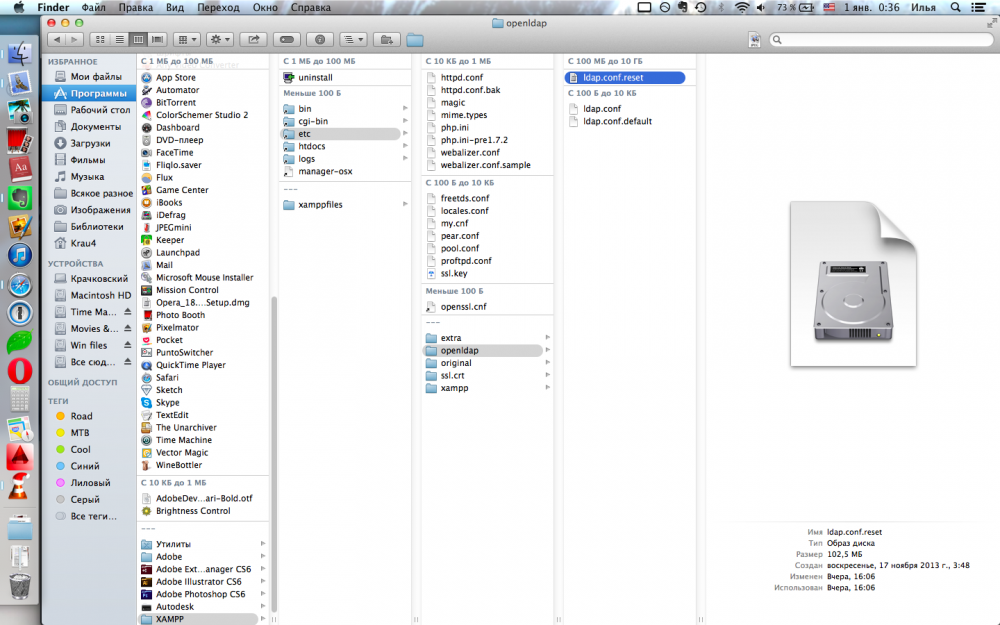Open the Переход menu
This screenshot has height=625, width=1000.
(218, 7)
